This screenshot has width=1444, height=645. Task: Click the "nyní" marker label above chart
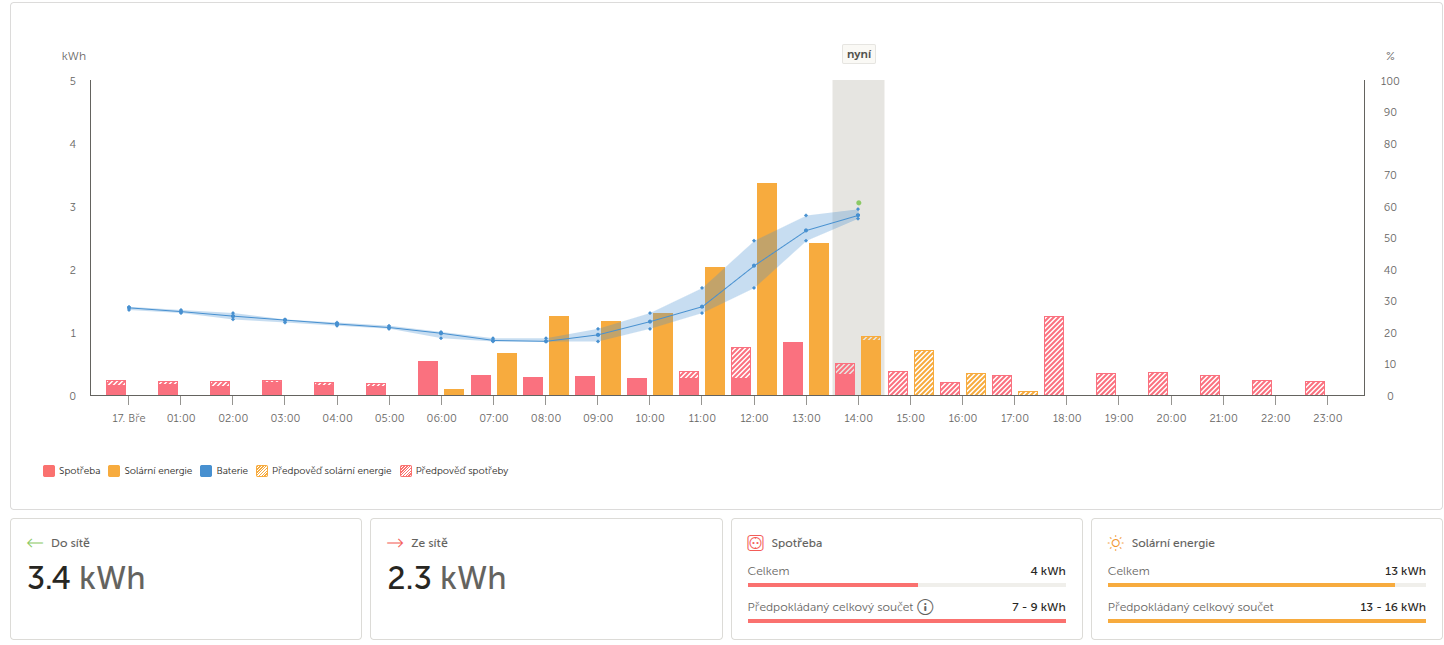coord(858,55)
